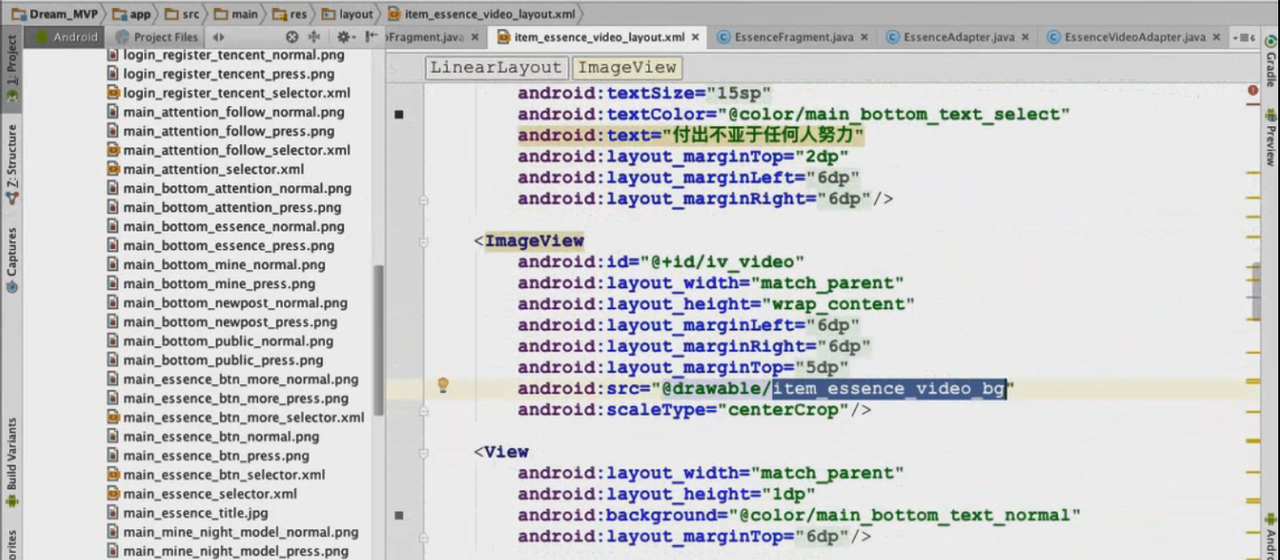Collapse the ImageView tag fold marker
Viewport: 1280px width, 560px height.
pyautogui.click(x=424, y=241)
